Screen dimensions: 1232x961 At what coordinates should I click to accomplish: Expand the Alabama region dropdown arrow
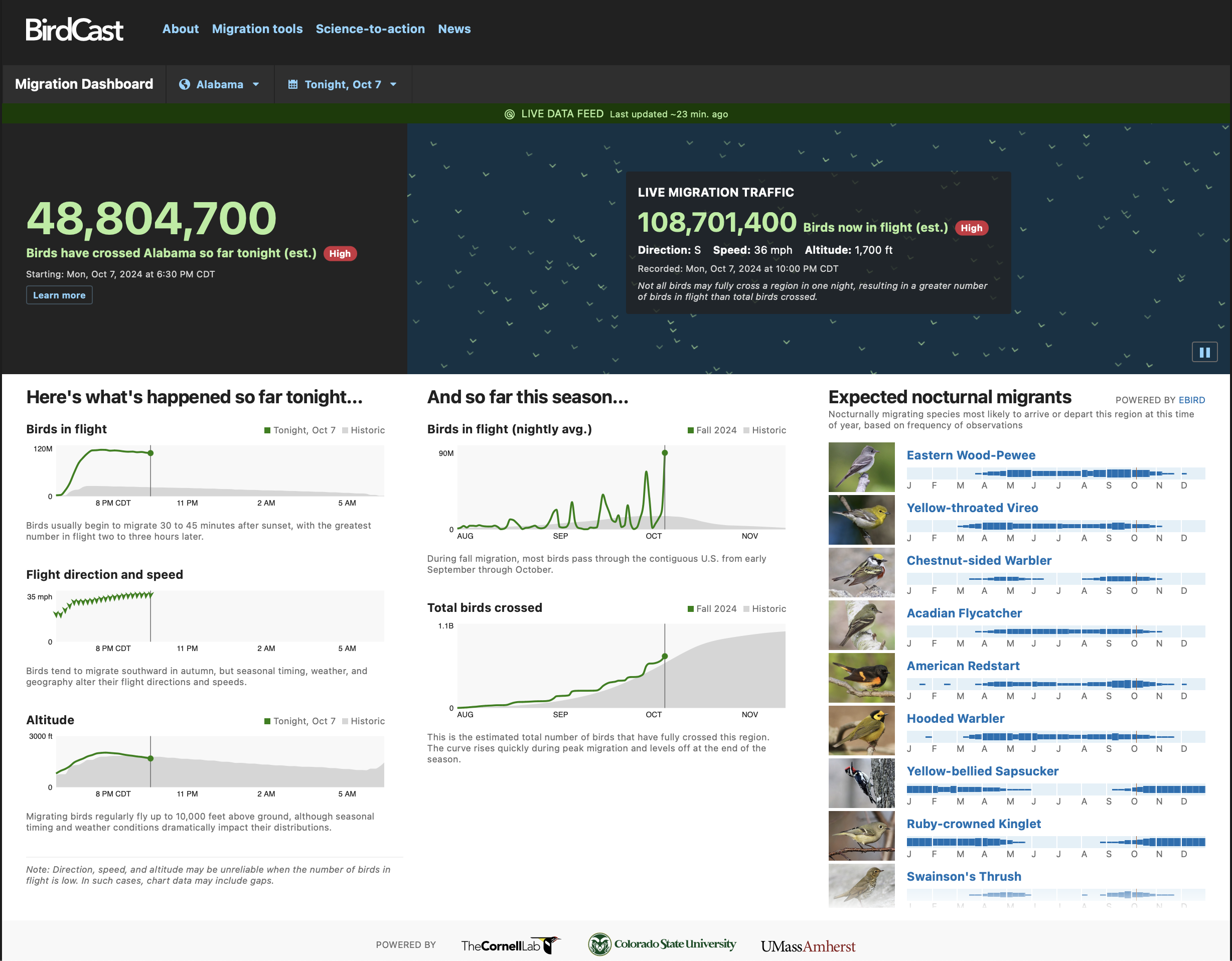pyautogui.click(x=255, y=85)
